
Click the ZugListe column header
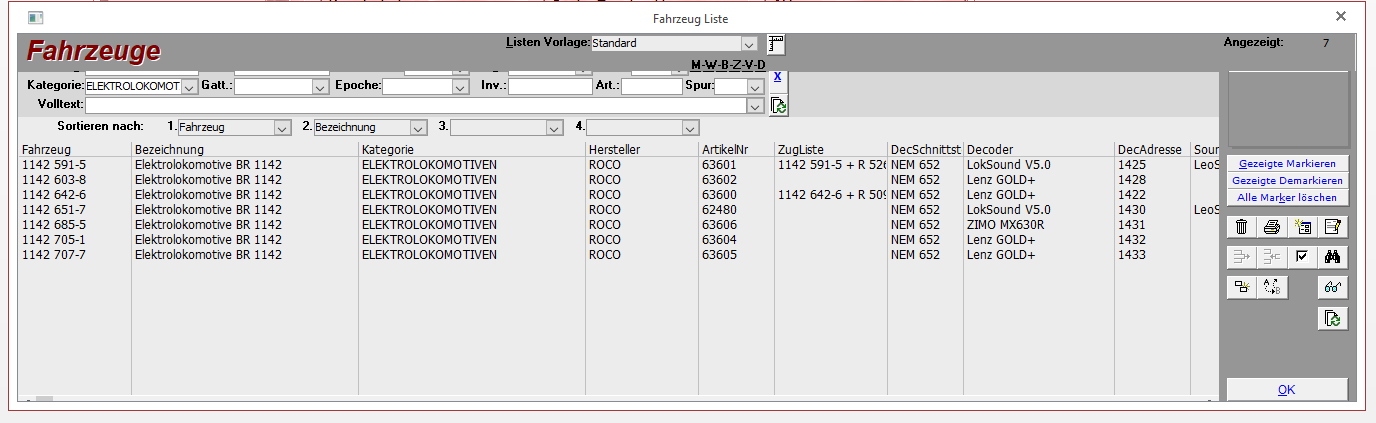[831, 149]
